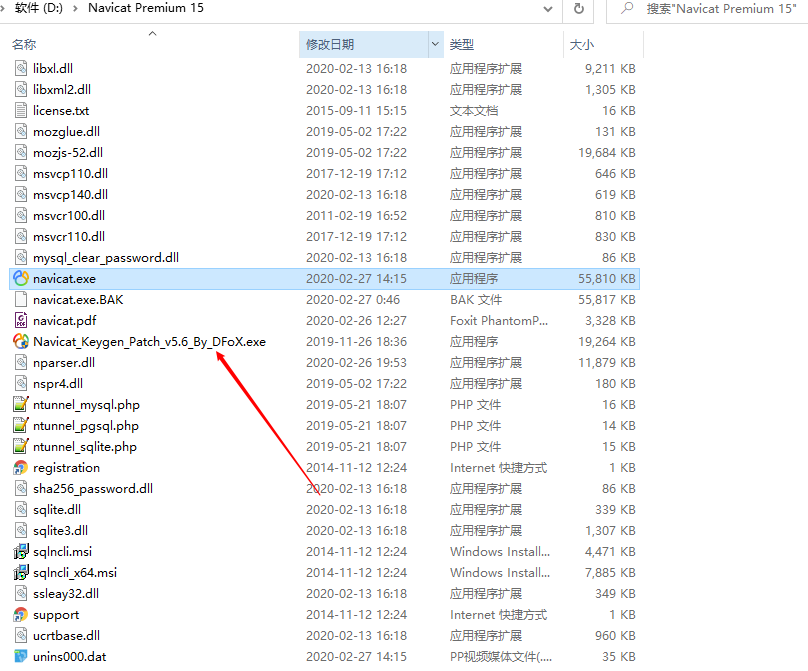Image resolution: width=808 pixels, height=671 pixels.
Task: Click the search magnifier icon
Action: (x=627, y=8)
